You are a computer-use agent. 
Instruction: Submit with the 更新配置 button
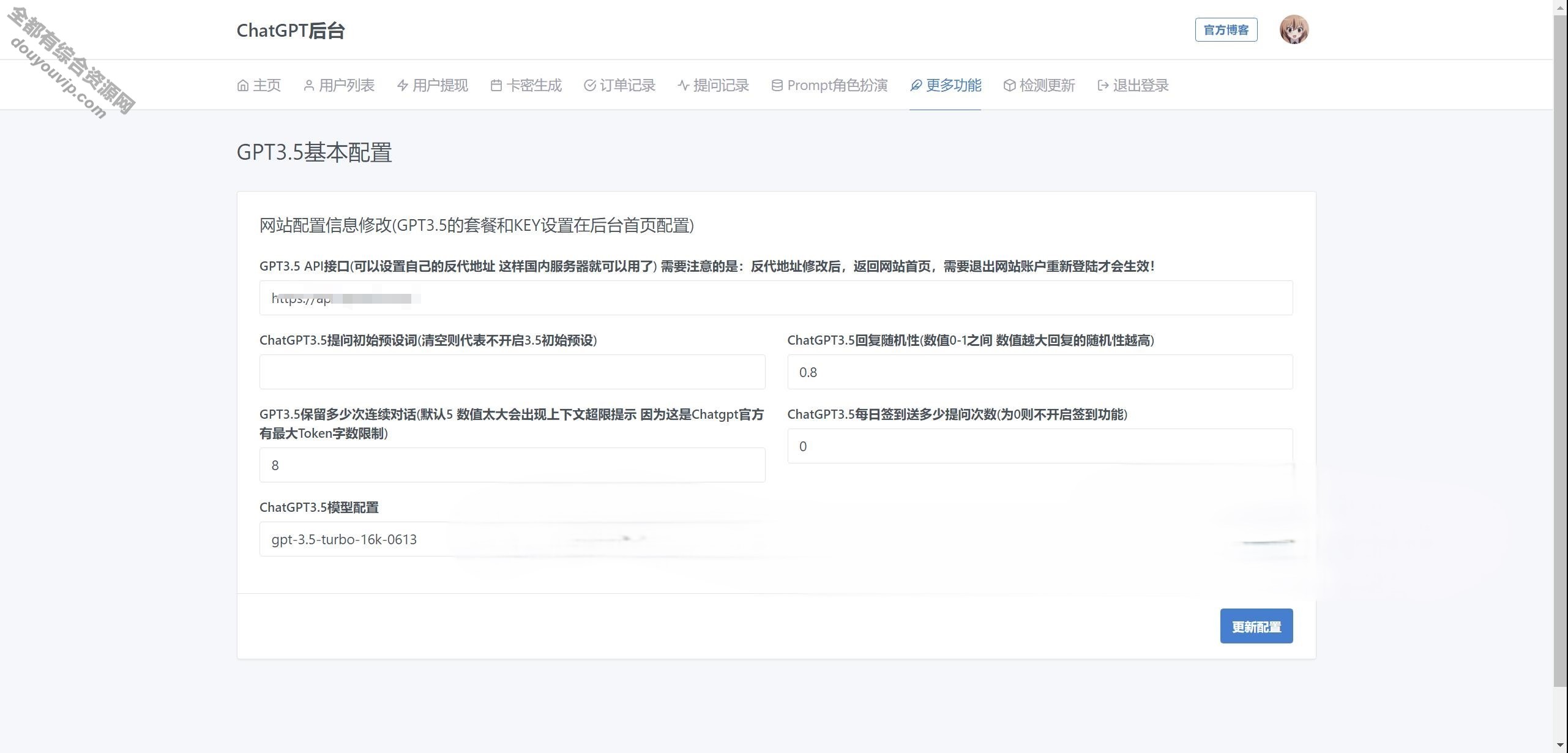pos(1256,626)
